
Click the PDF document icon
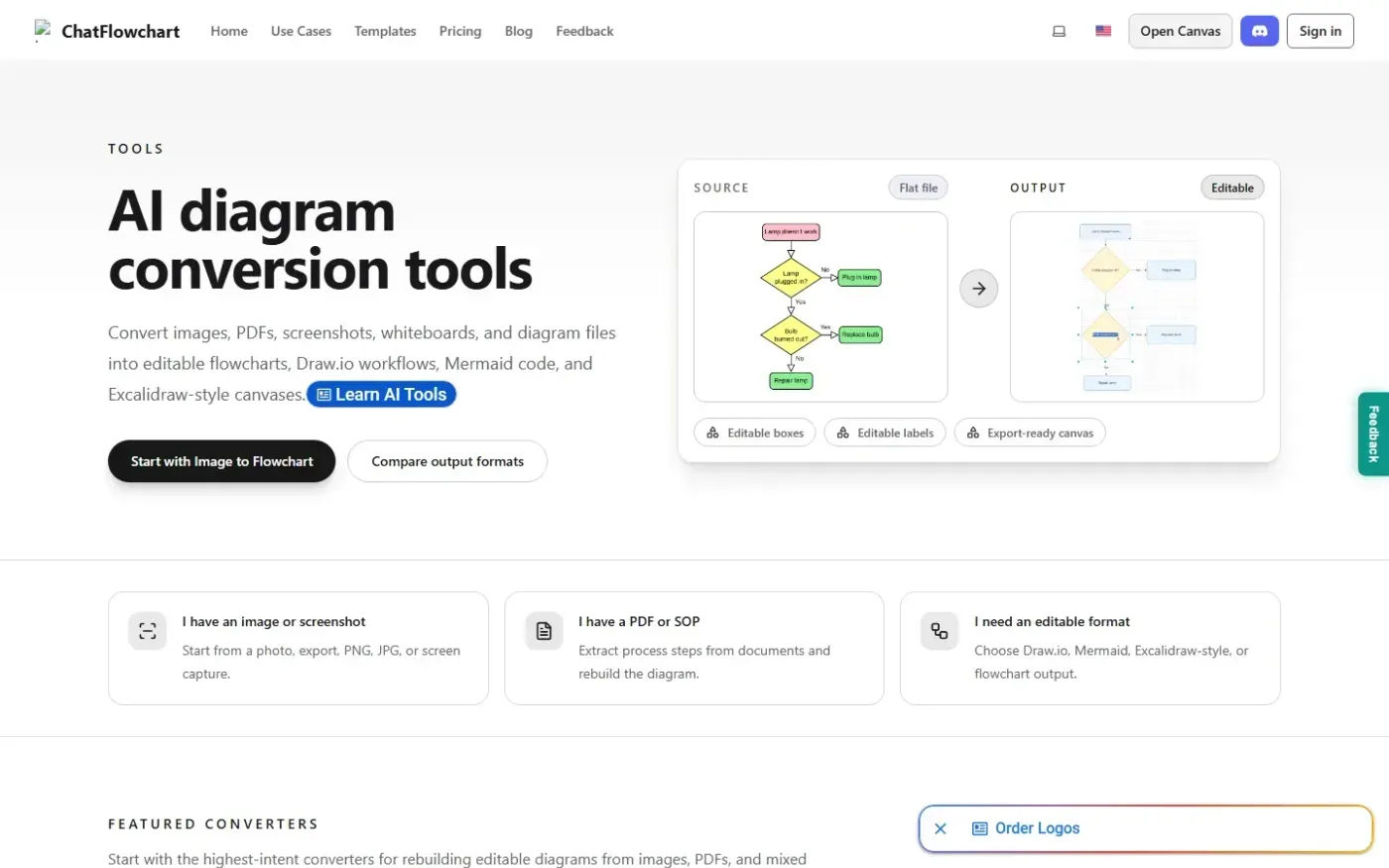pos(544,631)
